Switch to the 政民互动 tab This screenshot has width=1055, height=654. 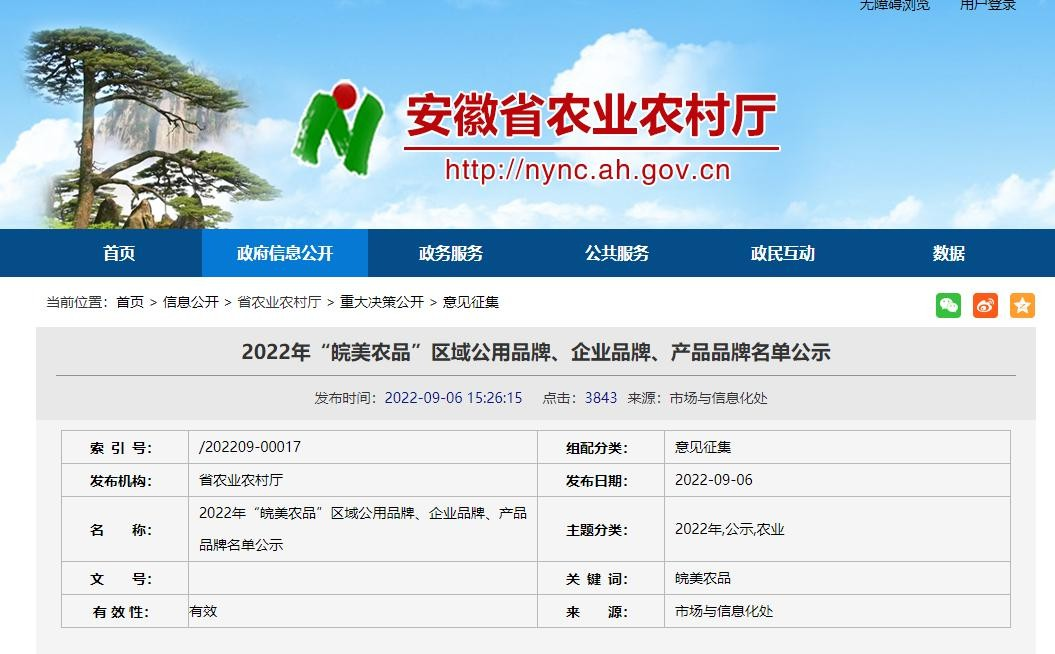[783, 254]
